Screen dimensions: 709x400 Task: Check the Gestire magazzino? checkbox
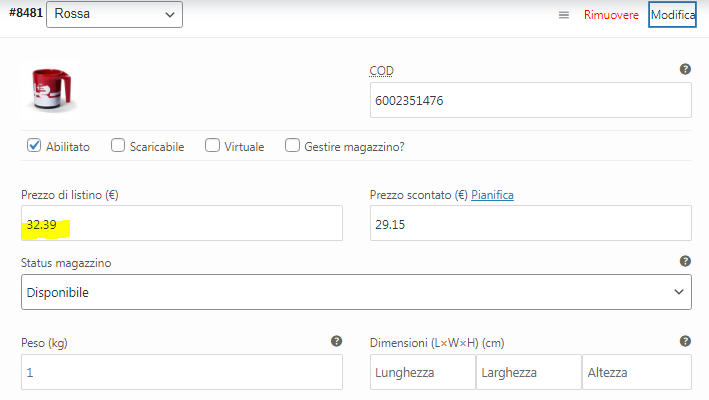tap(293, 146)
